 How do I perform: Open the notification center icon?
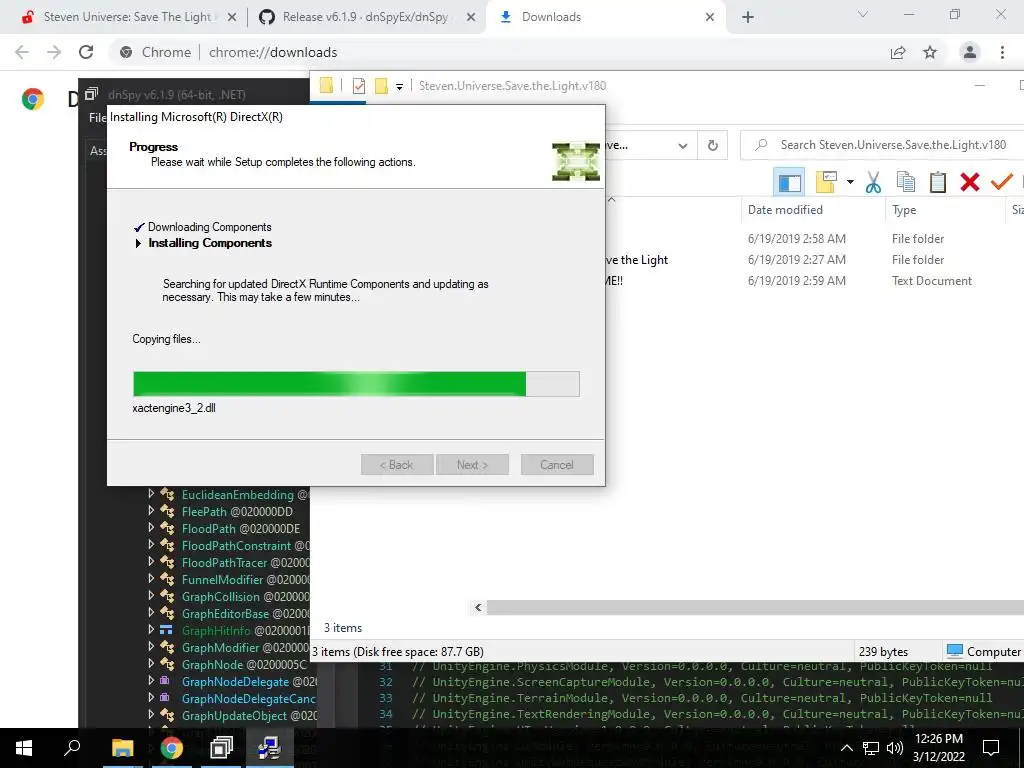pos(991,748)
